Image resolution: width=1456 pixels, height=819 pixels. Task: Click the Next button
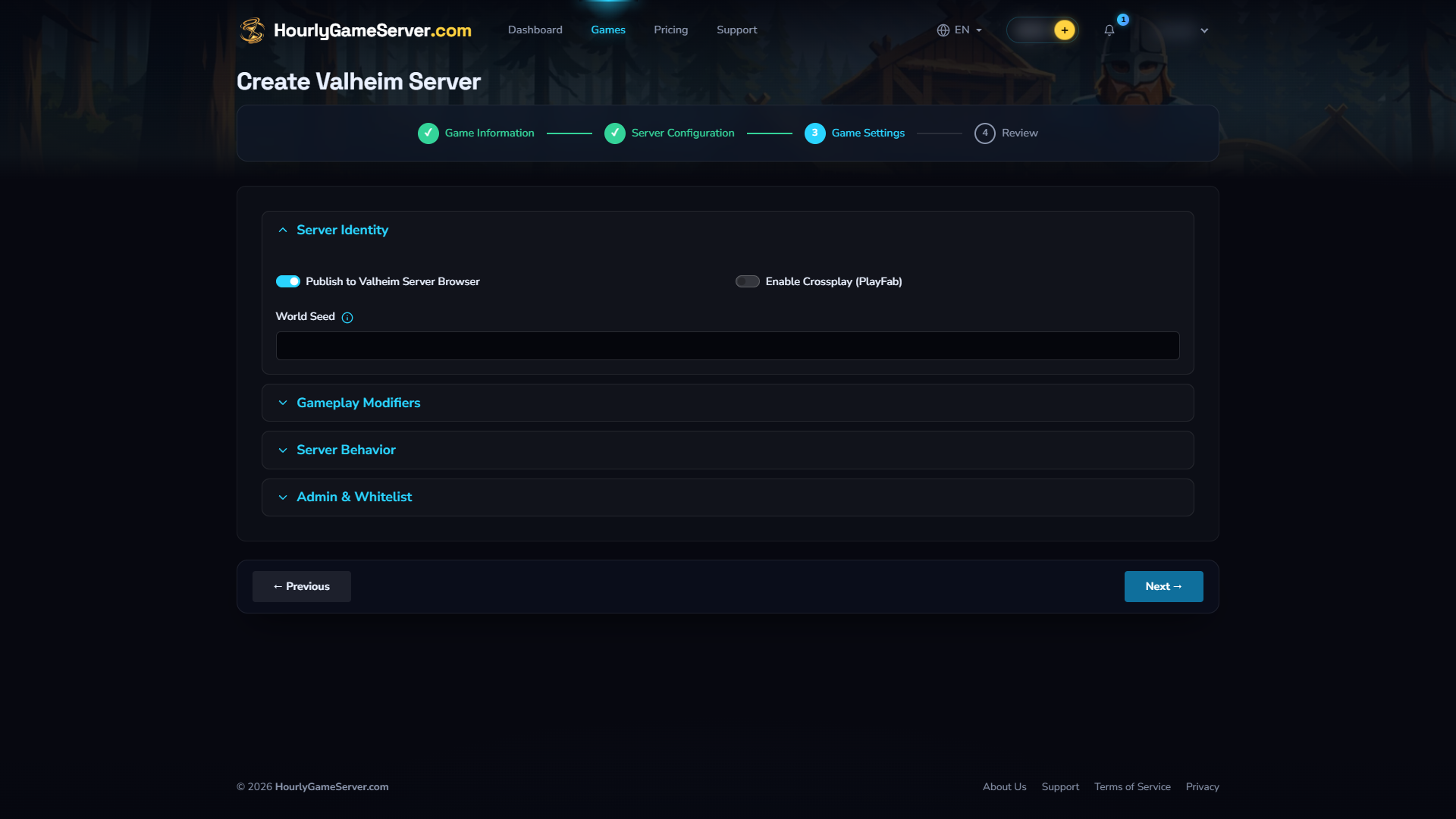tap(1164, 586)
